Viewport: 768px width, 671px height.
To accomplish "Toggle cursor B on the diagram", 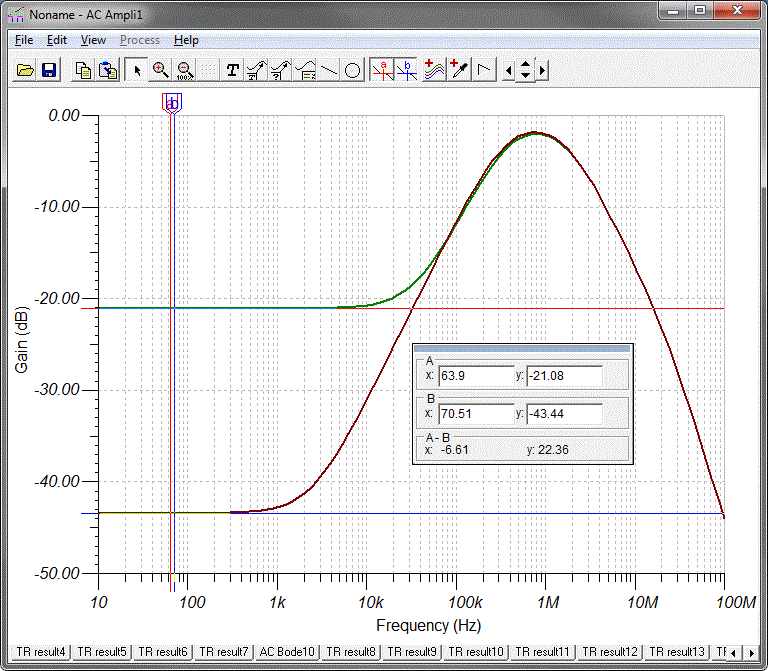I will pyautogui.click(x=406, y=70).
